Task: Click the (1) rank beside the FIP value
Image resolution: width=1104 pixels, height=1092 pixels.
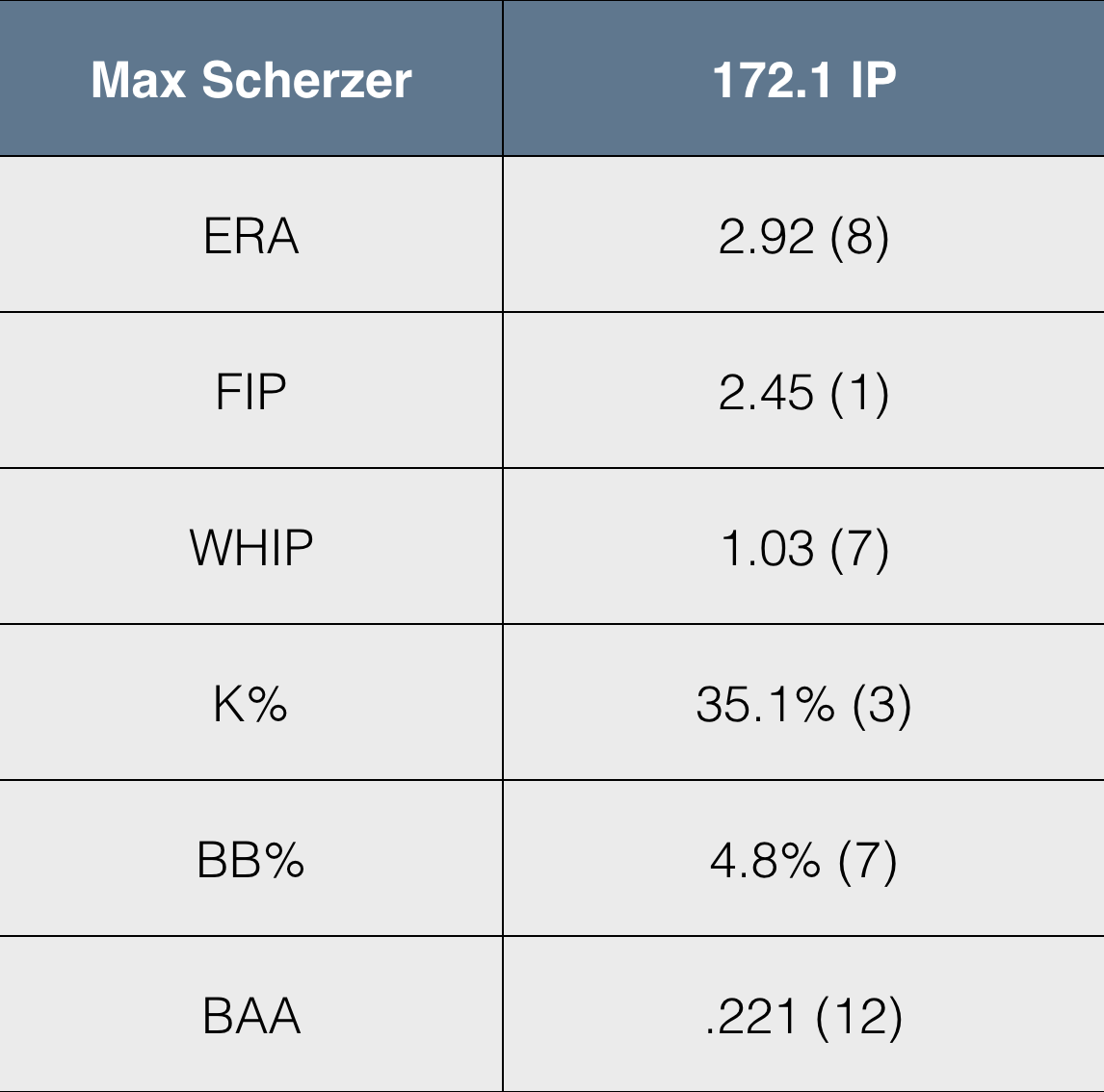Action: (x=859, y=392)
